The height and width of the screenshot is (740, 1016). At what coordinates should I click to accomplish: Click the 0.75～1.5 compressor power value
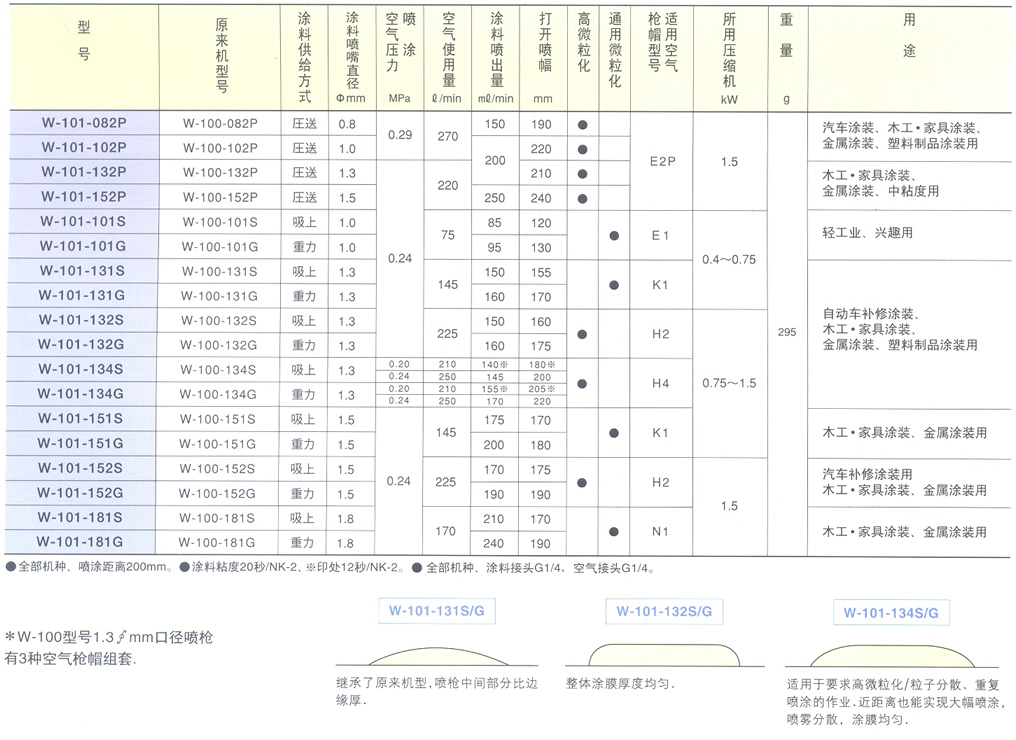[729, 383]
